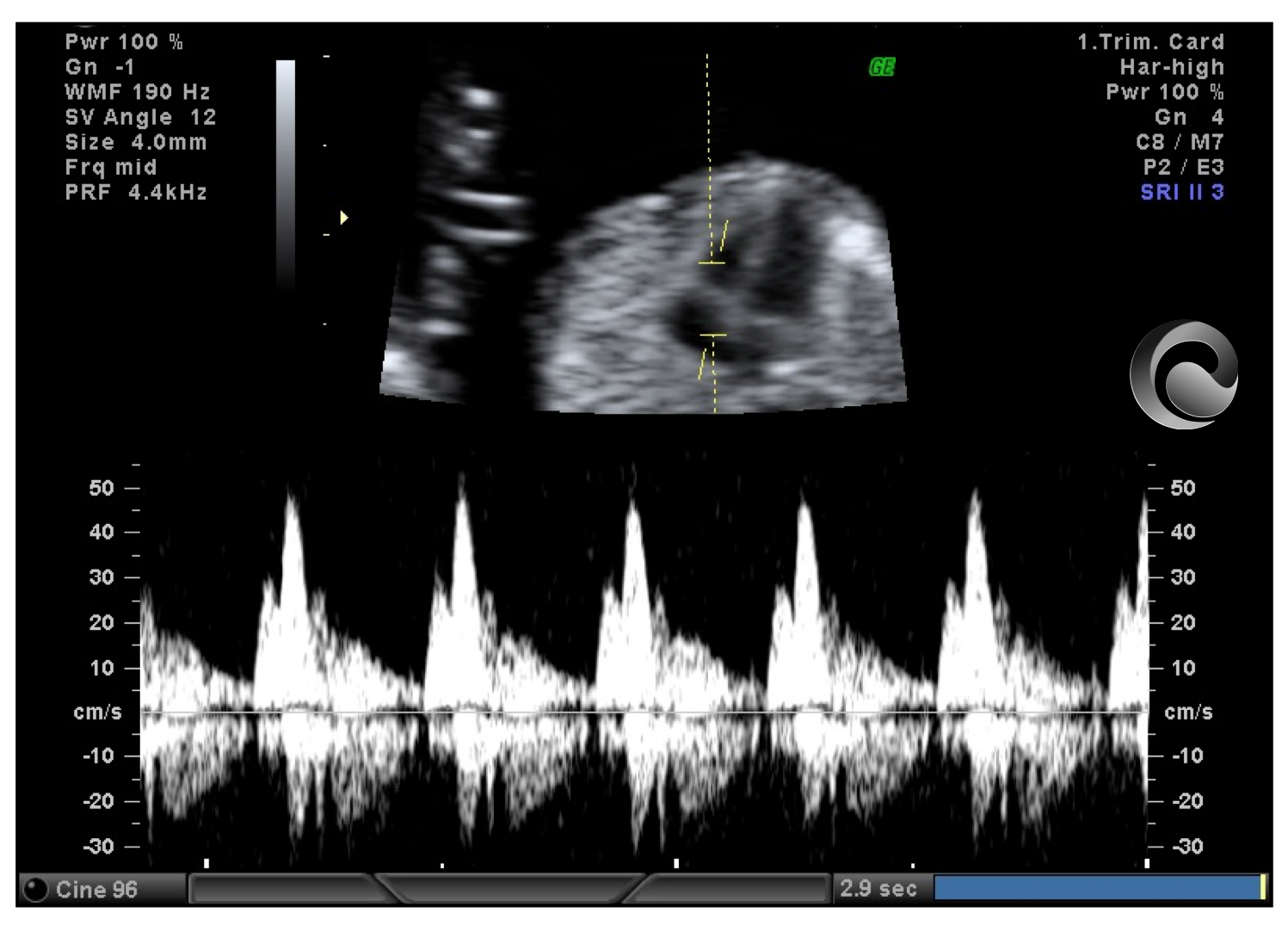Click the trapezoid cine scroll control

pos(509,888)
